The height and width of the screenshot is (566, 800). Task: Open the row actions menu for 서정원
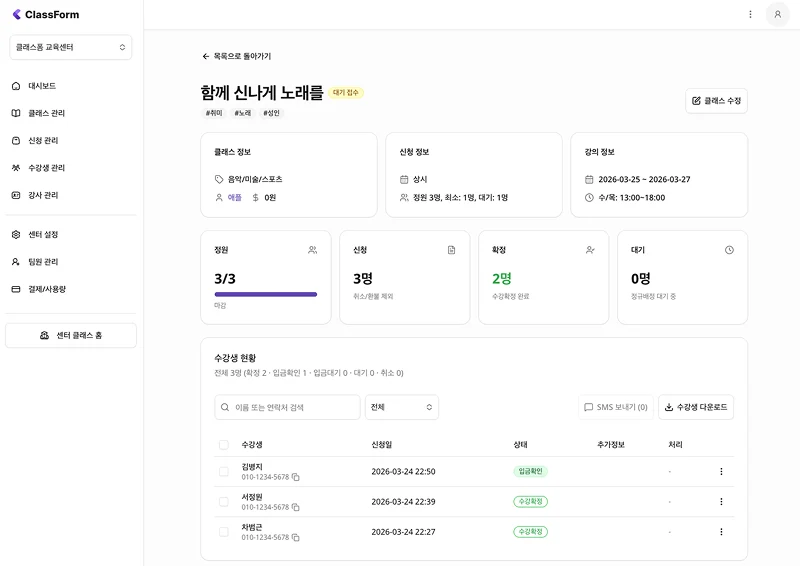pos(721,502)
